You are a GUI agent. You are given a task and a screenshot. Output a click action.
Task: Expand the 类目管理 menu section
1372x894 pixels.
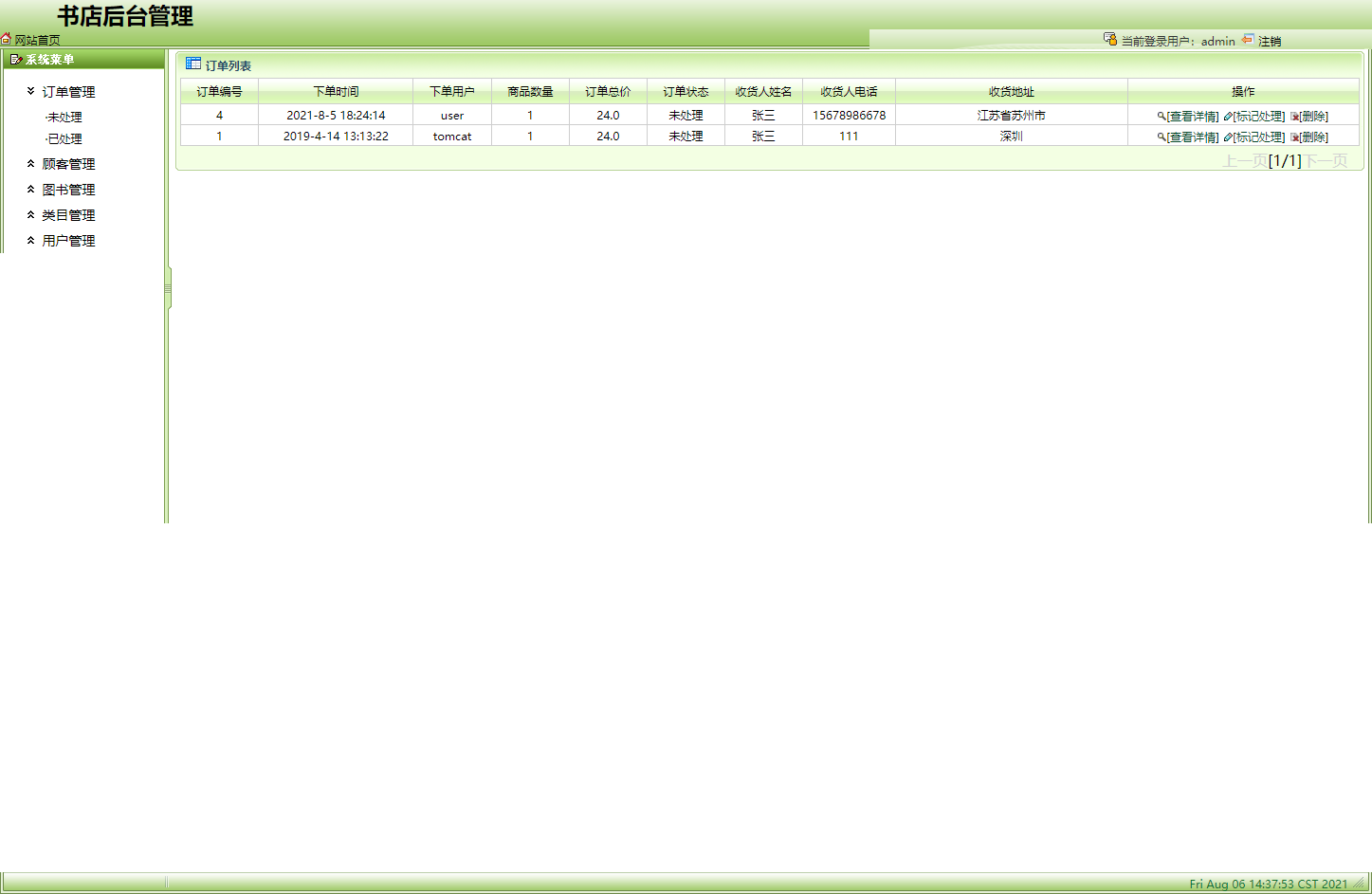pyautogui.click(x=62, y=215)
